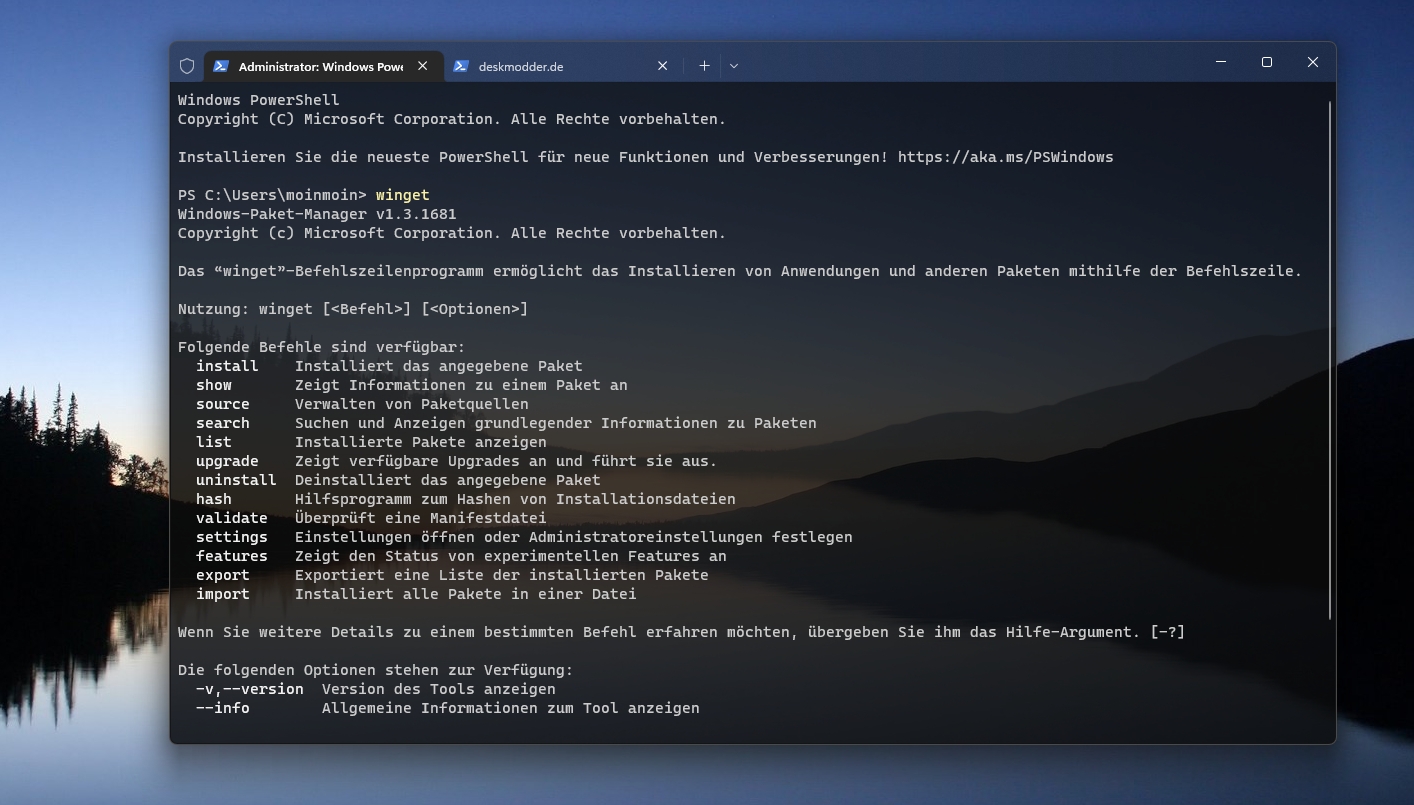Close the deskmodder.de tab
Screen dimensions: 1414x805
tap(662, 66)
